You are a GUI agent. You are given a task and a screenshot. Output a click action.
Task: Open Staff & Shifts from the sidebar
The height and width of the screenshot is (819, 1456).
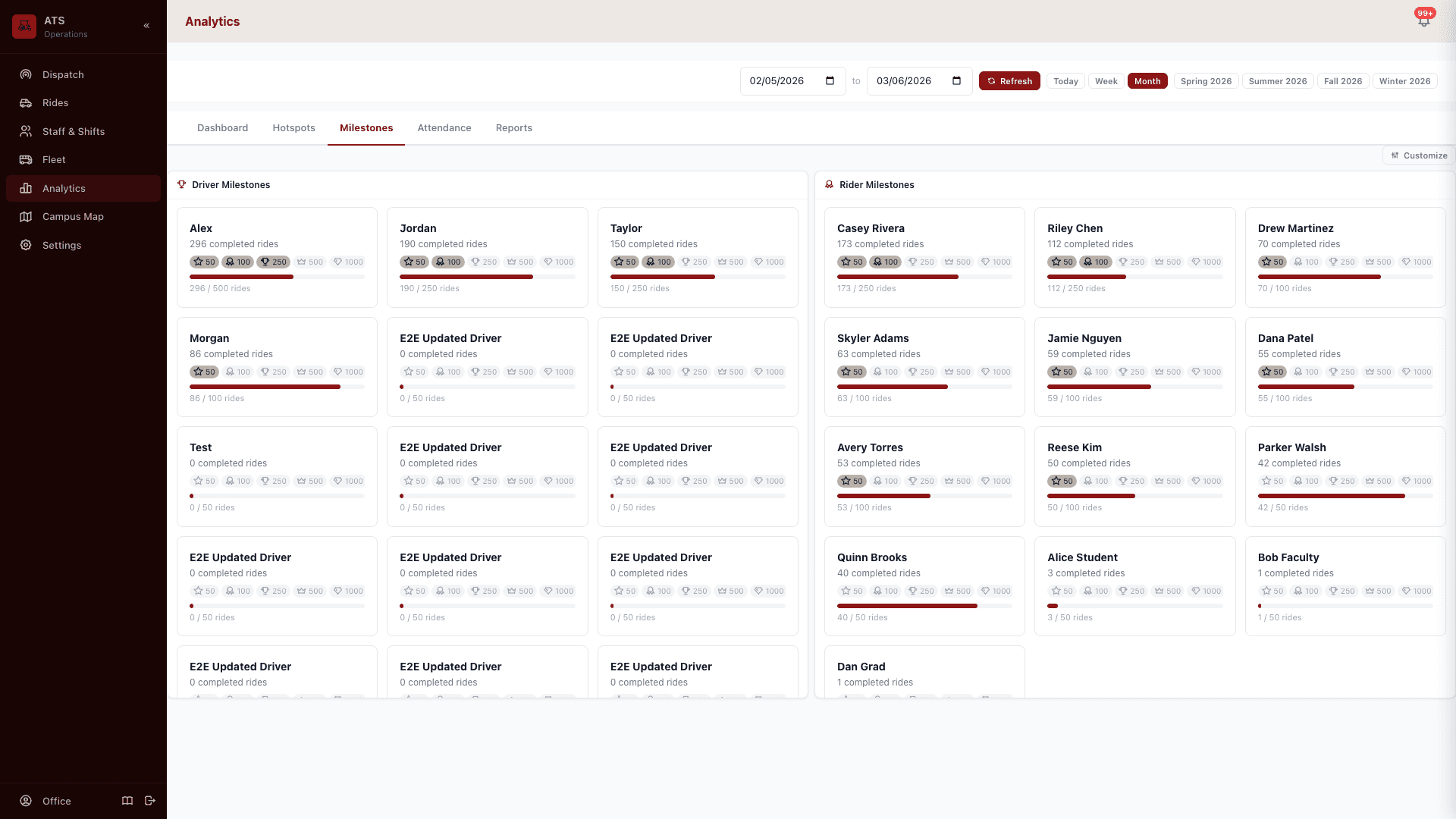(x=74, y=131)
